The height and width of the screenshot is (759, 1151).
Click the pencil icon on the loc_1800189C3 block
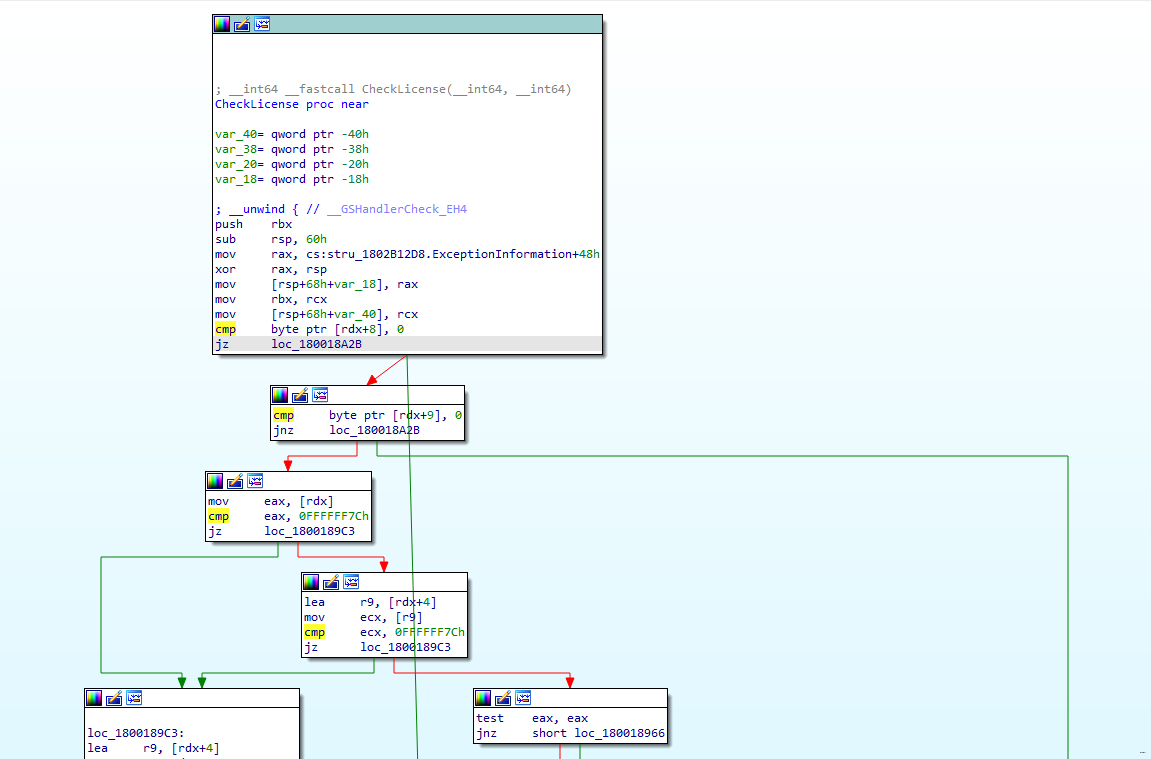(x=114, y=698)
